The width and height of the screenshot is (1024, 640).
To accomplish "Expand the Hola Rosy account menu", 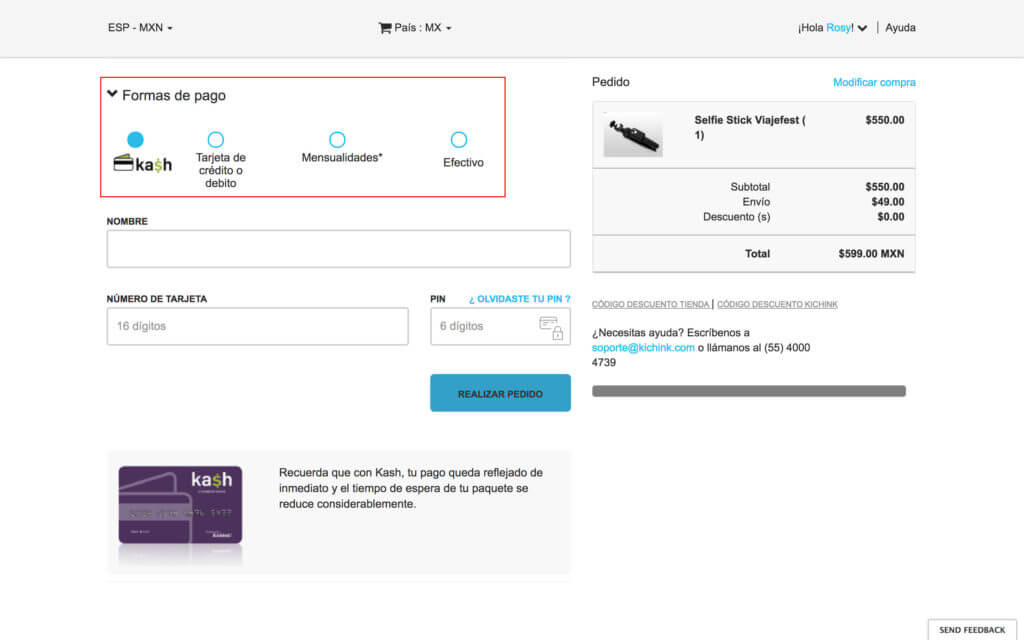I will click(x=832, y=27).
